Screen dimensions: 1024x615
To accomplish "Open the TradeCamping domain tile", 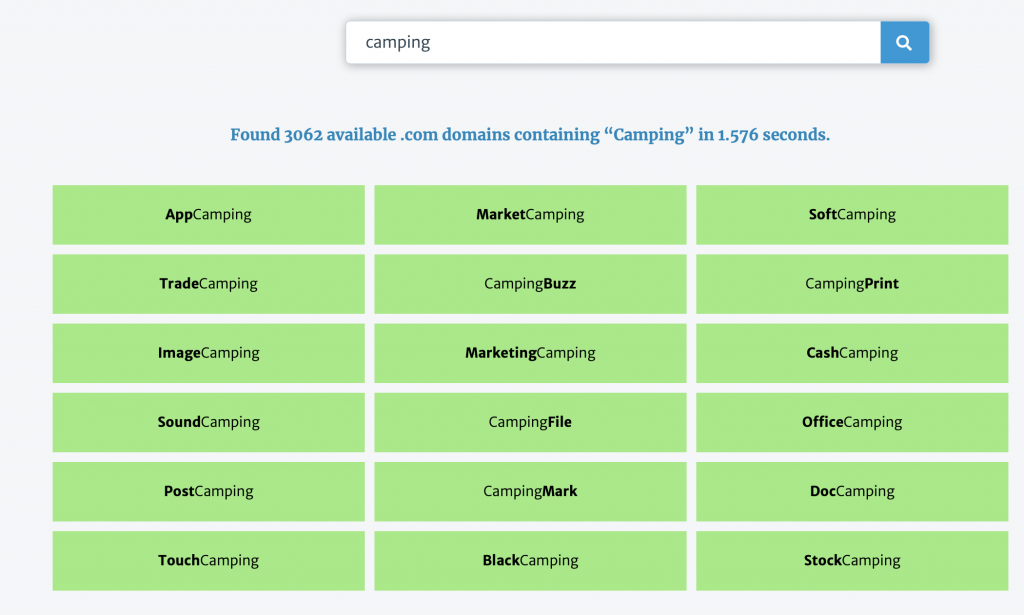I will (x=208, y=284).
